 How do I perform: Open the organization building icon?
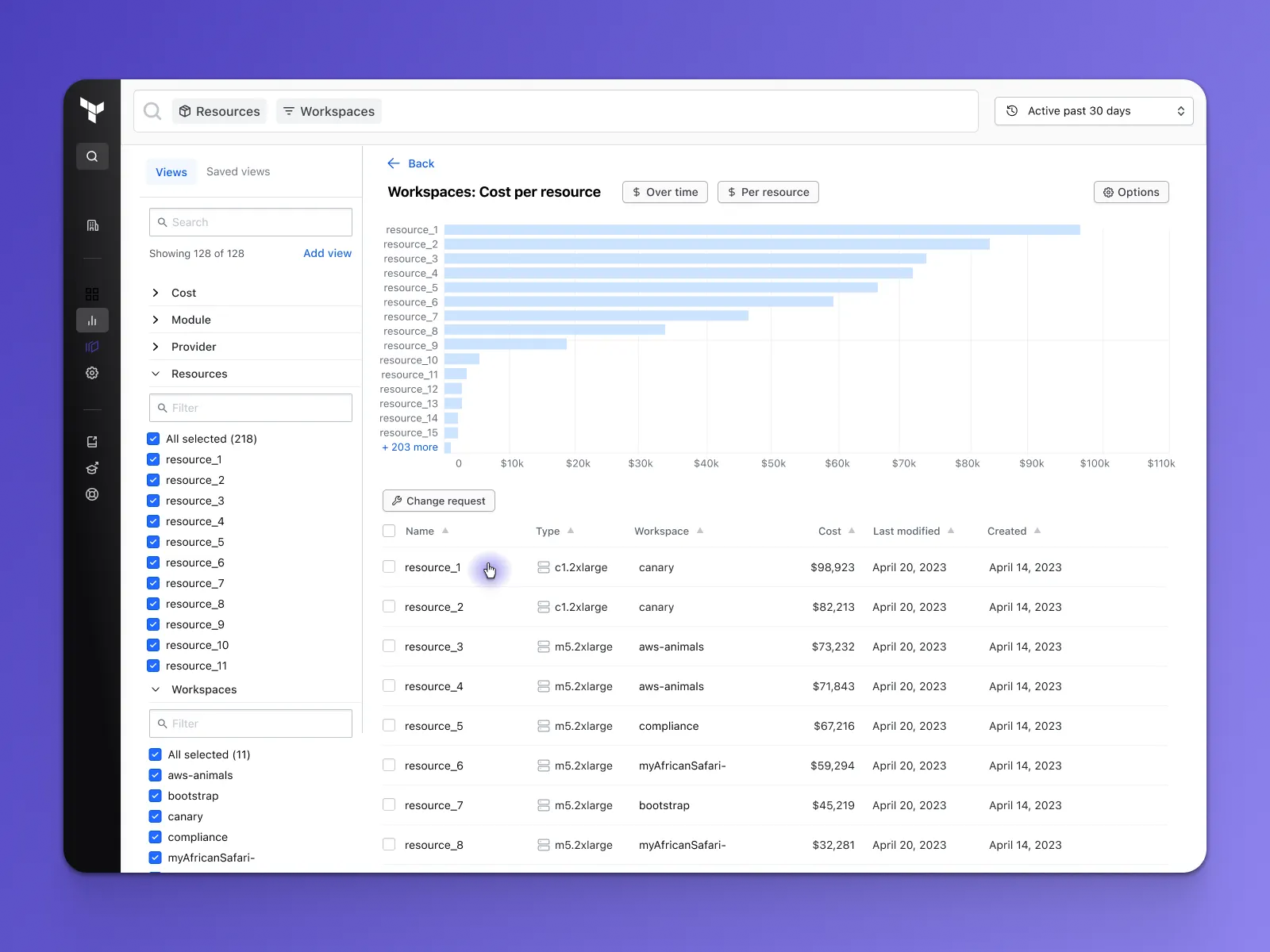(x=92, y=226)
